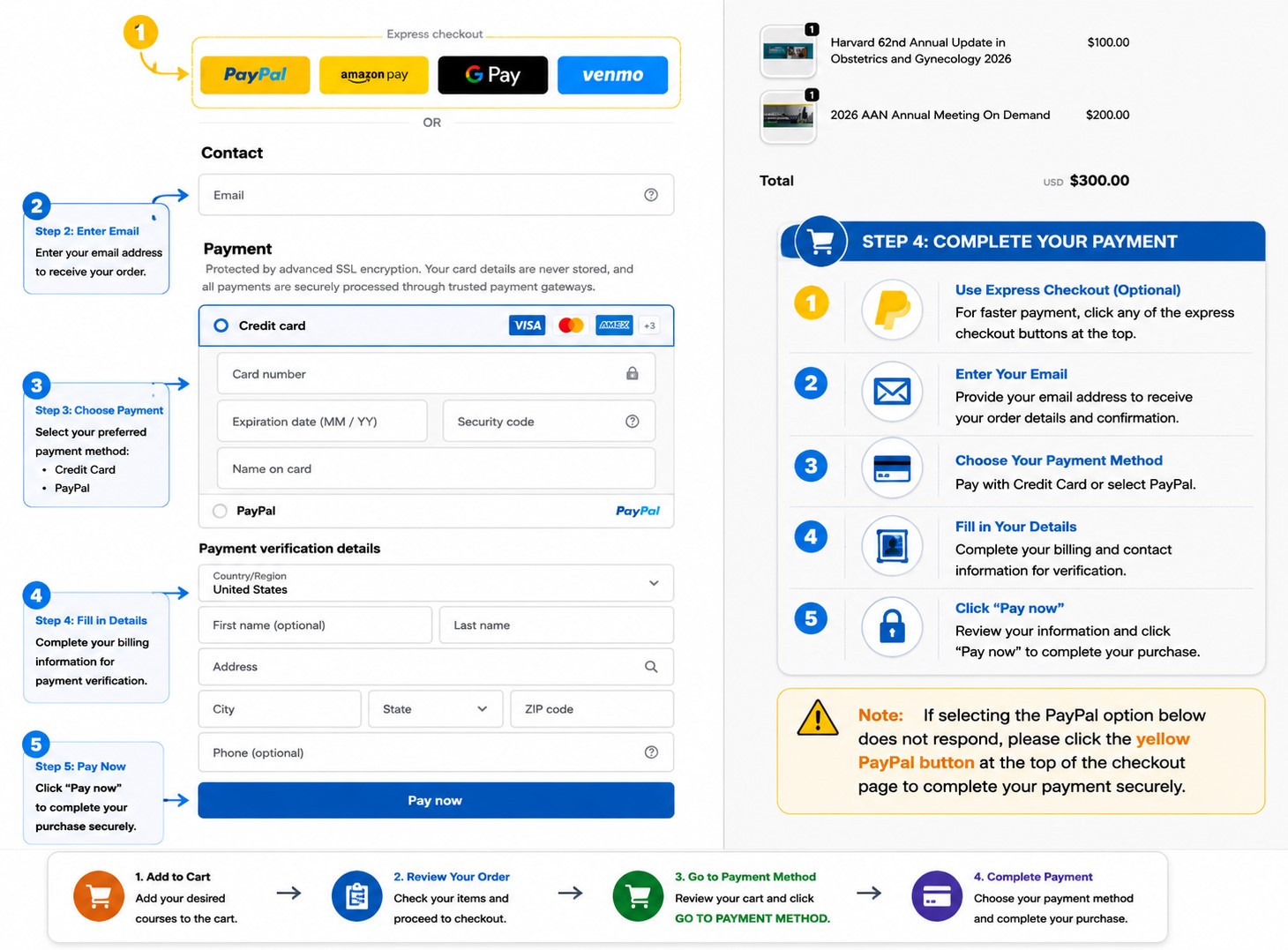
Task: Click the Pay now button
Action: [436, 800]
